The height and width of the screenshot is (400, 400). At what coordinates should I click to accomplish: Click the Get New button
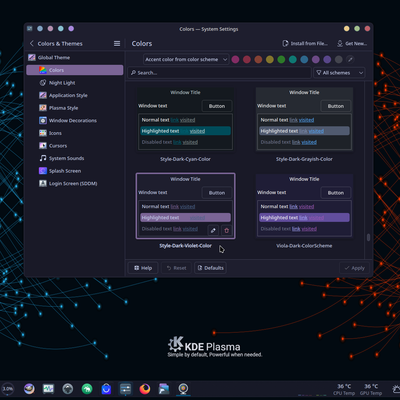pyautogui.click(x=352, y=44)
